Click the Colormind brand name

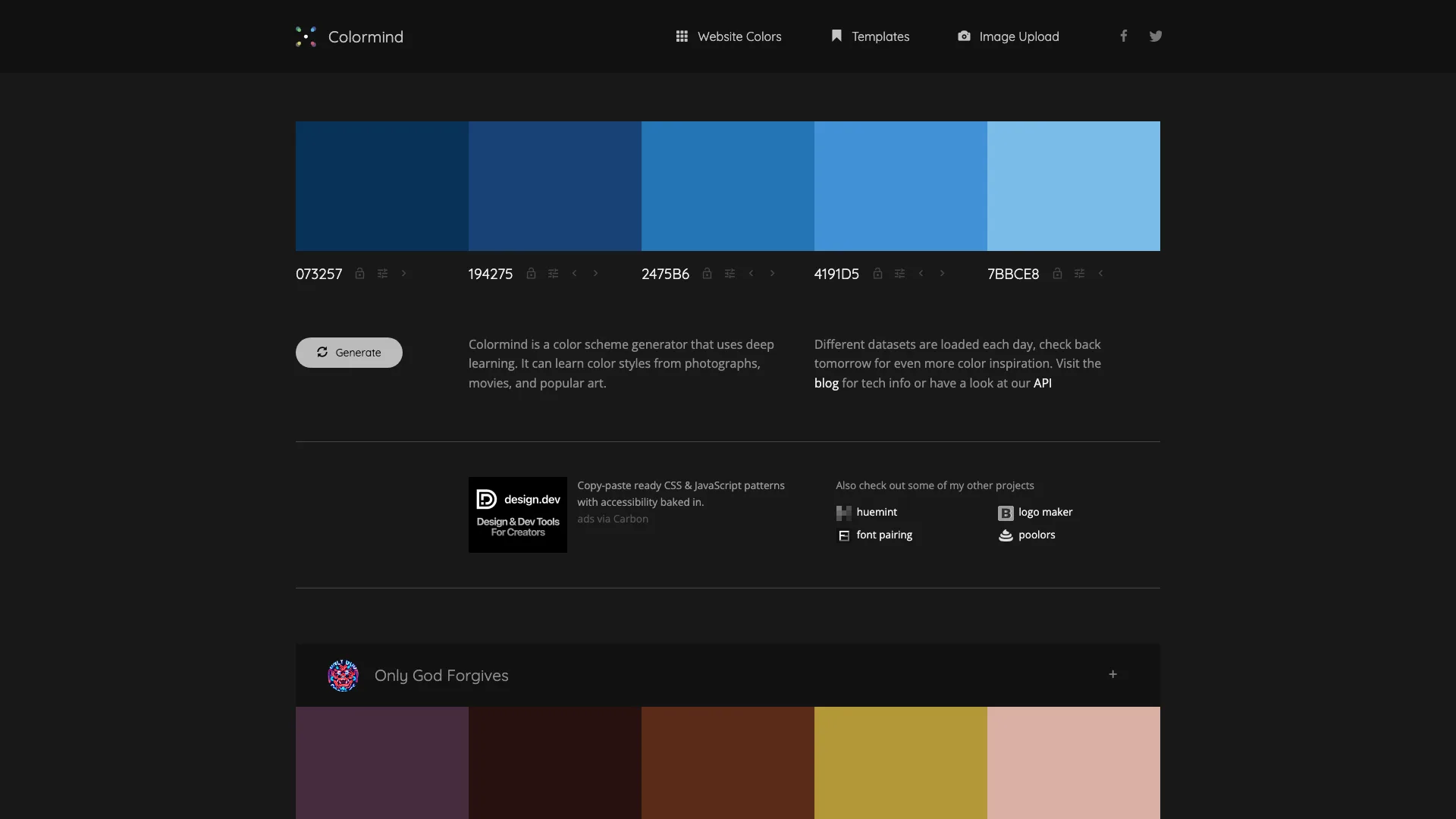tap(366, 36)
